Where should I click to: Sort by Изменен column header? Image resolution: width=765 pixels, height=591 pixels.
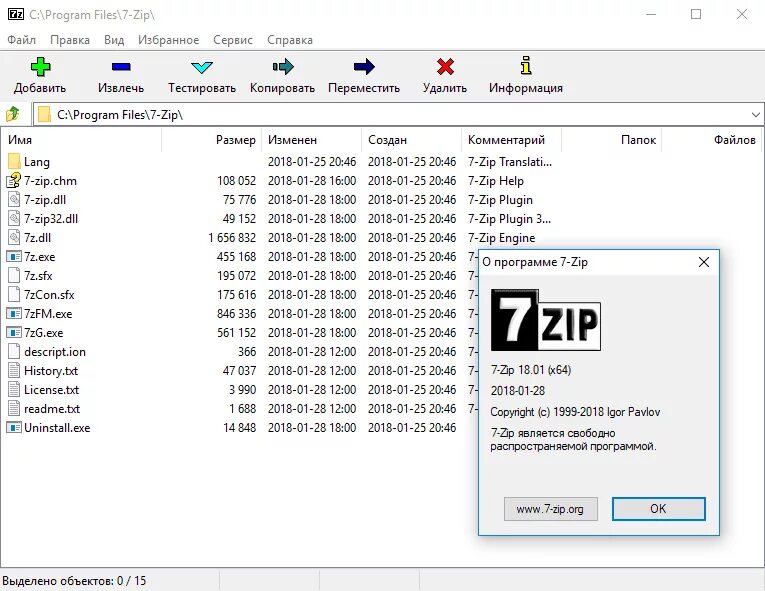312,140
